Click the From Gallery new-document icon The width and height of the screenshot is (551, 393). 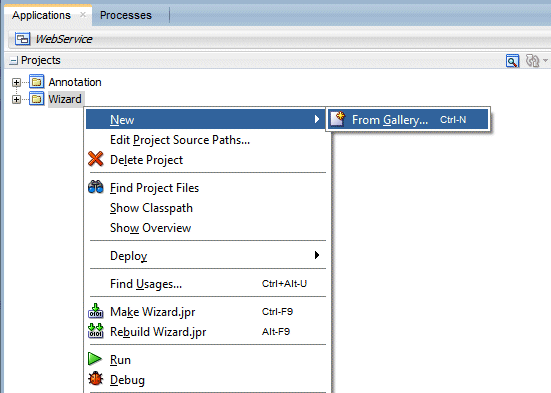coord(338,119)
